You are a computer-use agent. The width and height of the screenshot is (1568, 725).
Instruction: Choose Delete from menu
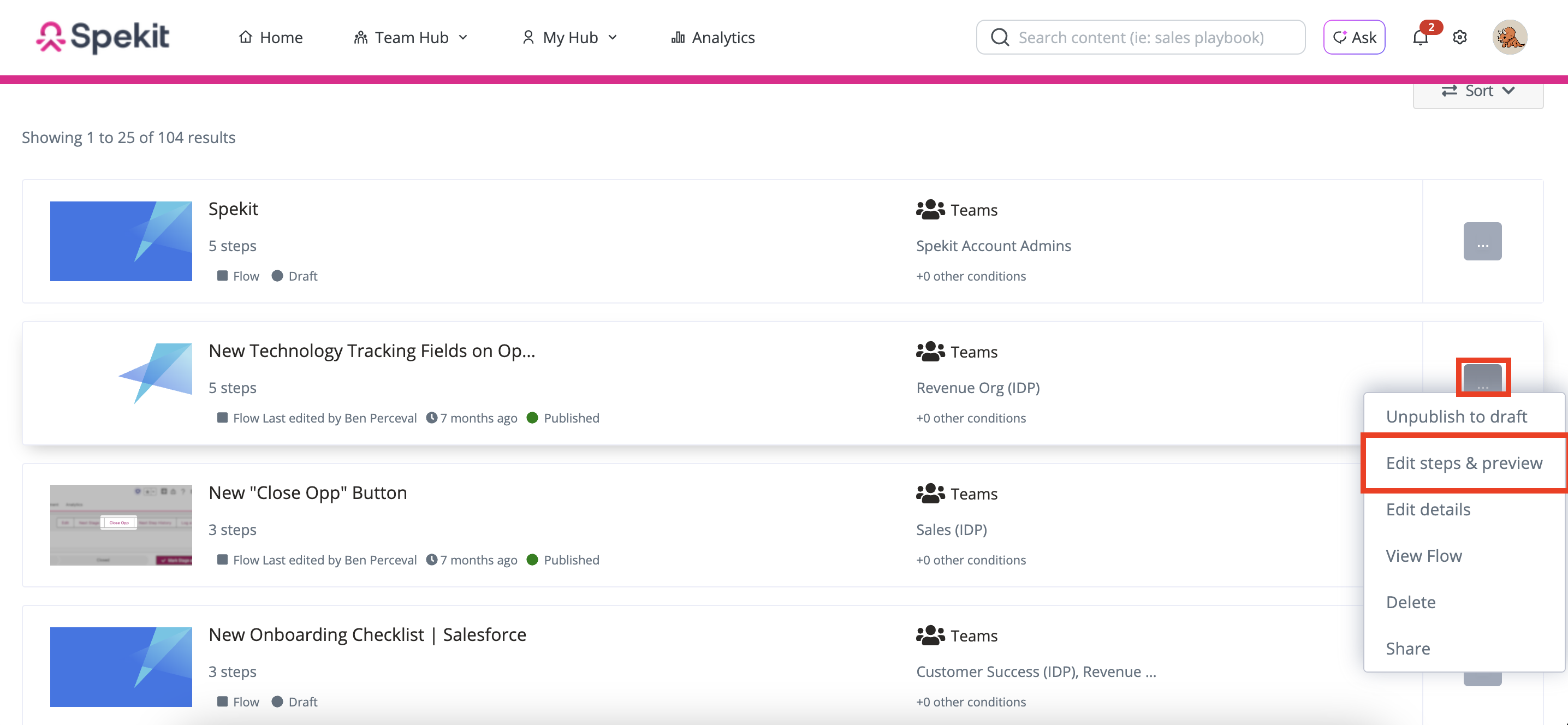1410,602
